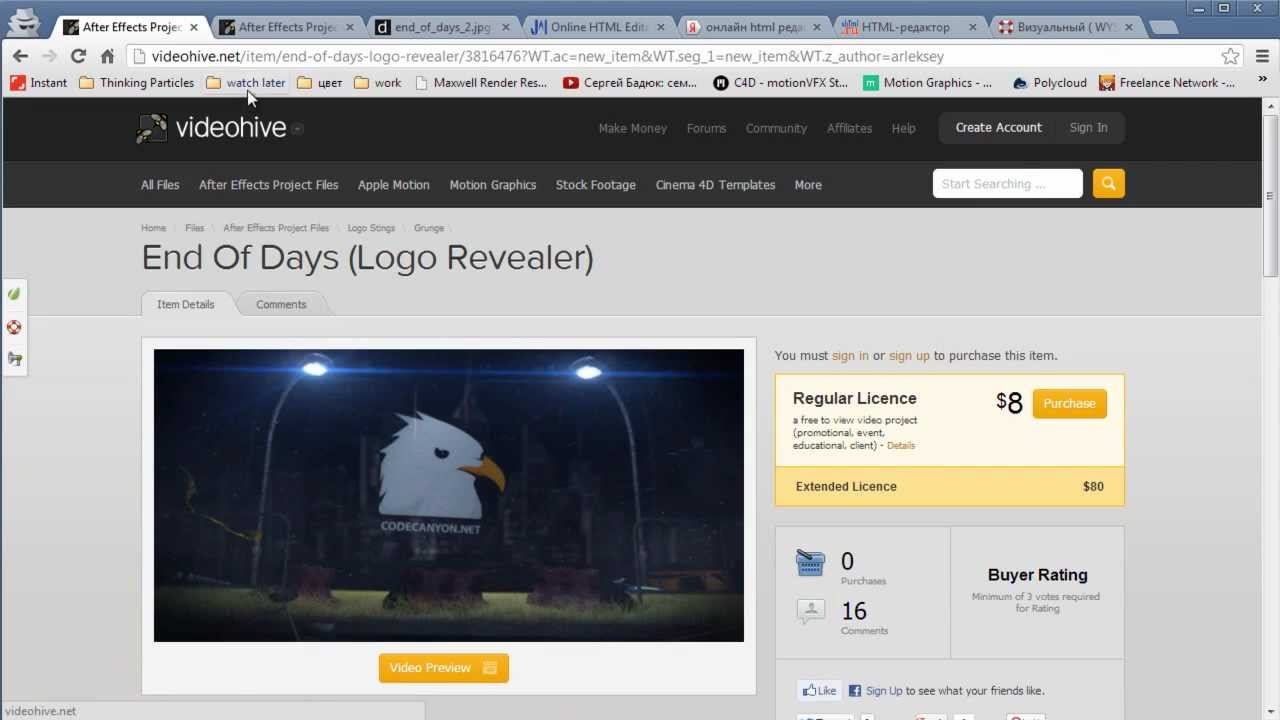Switch to the end_of_days_2.jpg browser tab

click(441, 27)
